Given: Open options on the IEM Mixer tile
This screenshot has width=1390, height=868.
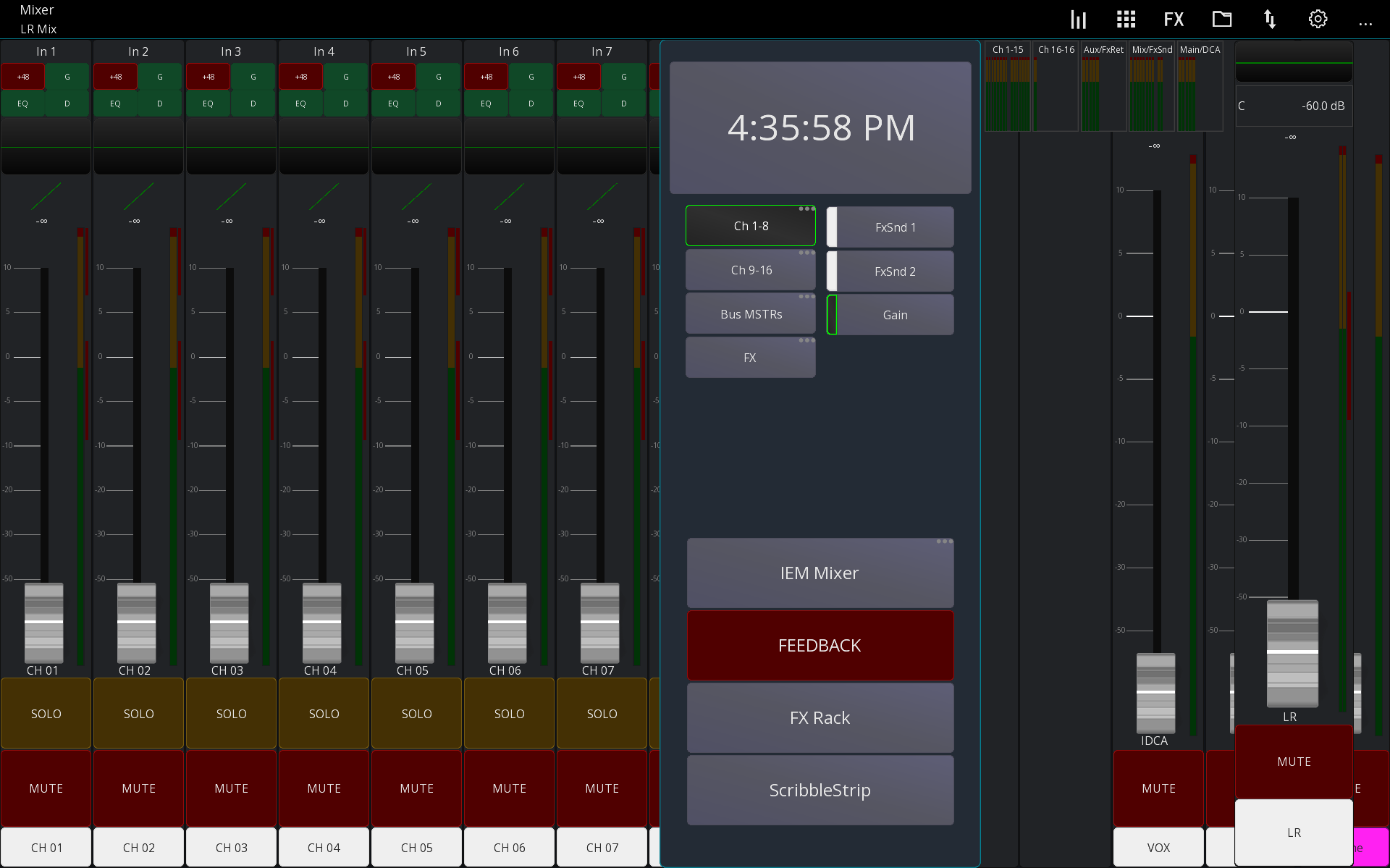Looking at the screenshot, I should tap(943, 541).
